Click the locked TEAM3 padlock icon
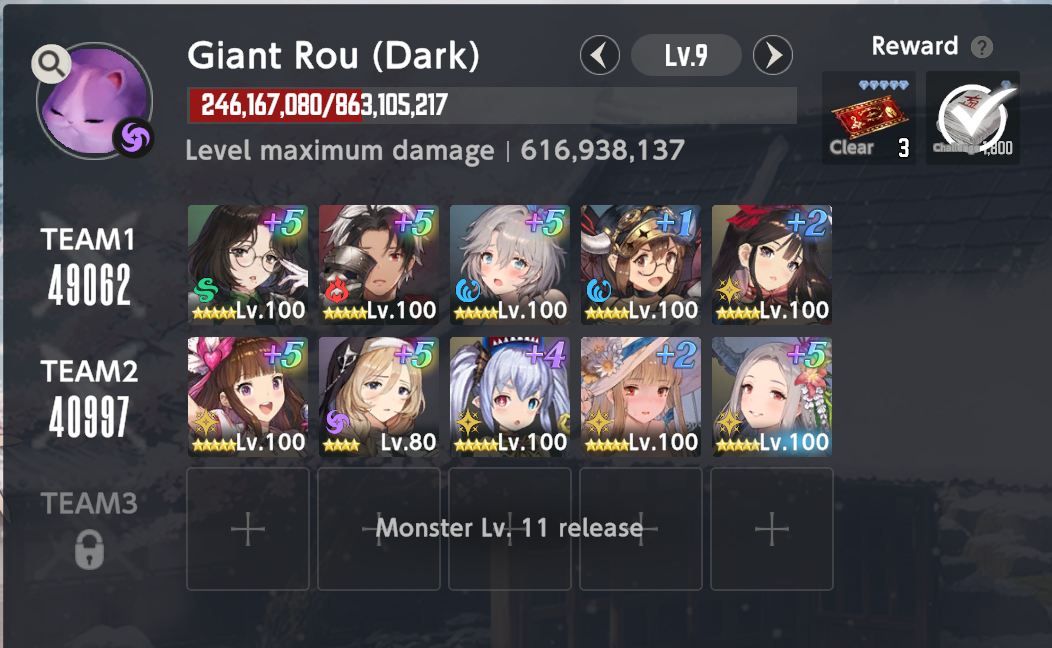The image size is (1052, 648). (x=89, y=550)
